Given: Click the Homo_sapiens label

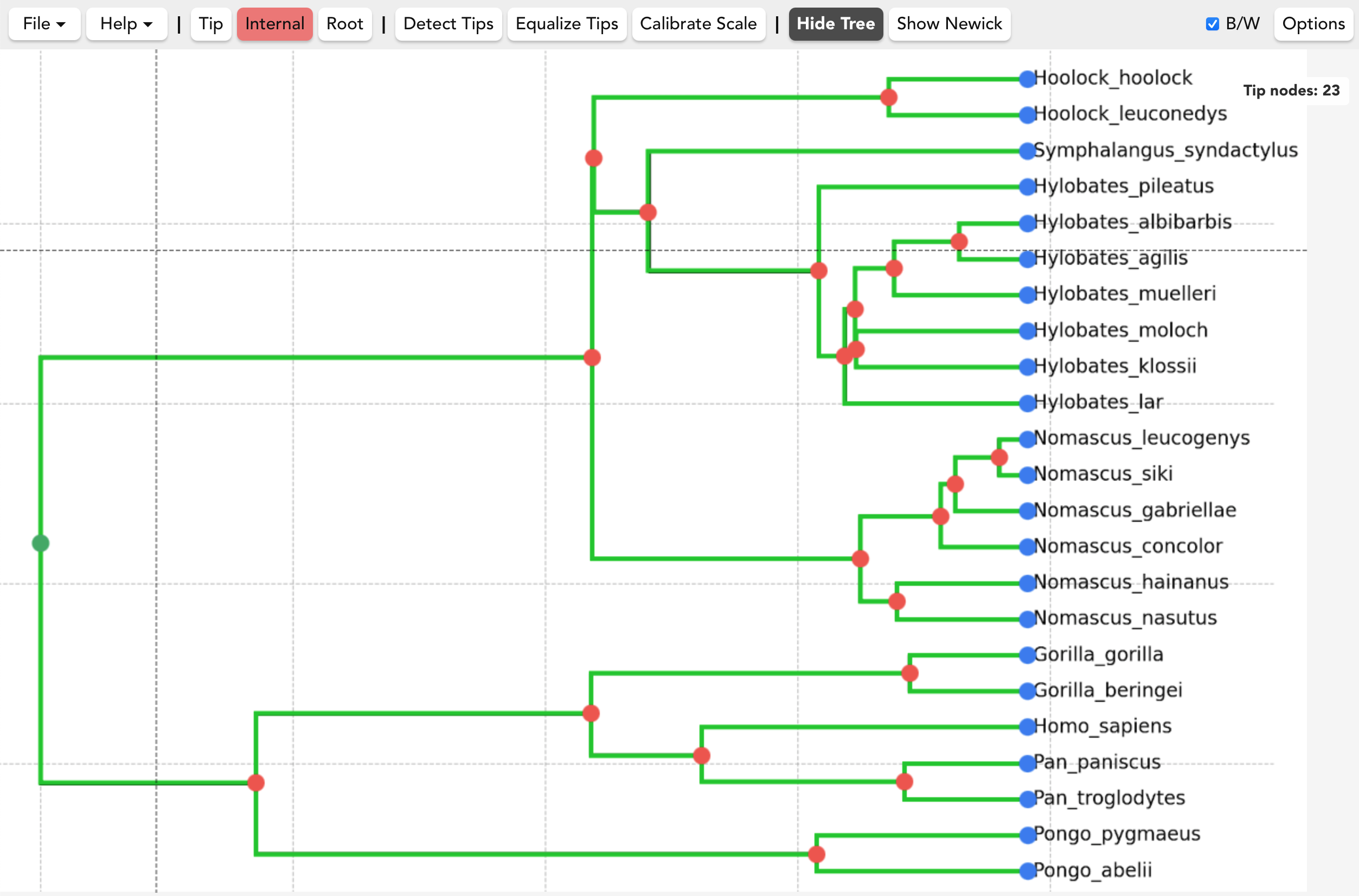Looking at the screenshot, I should click(x=1102, y=726).
